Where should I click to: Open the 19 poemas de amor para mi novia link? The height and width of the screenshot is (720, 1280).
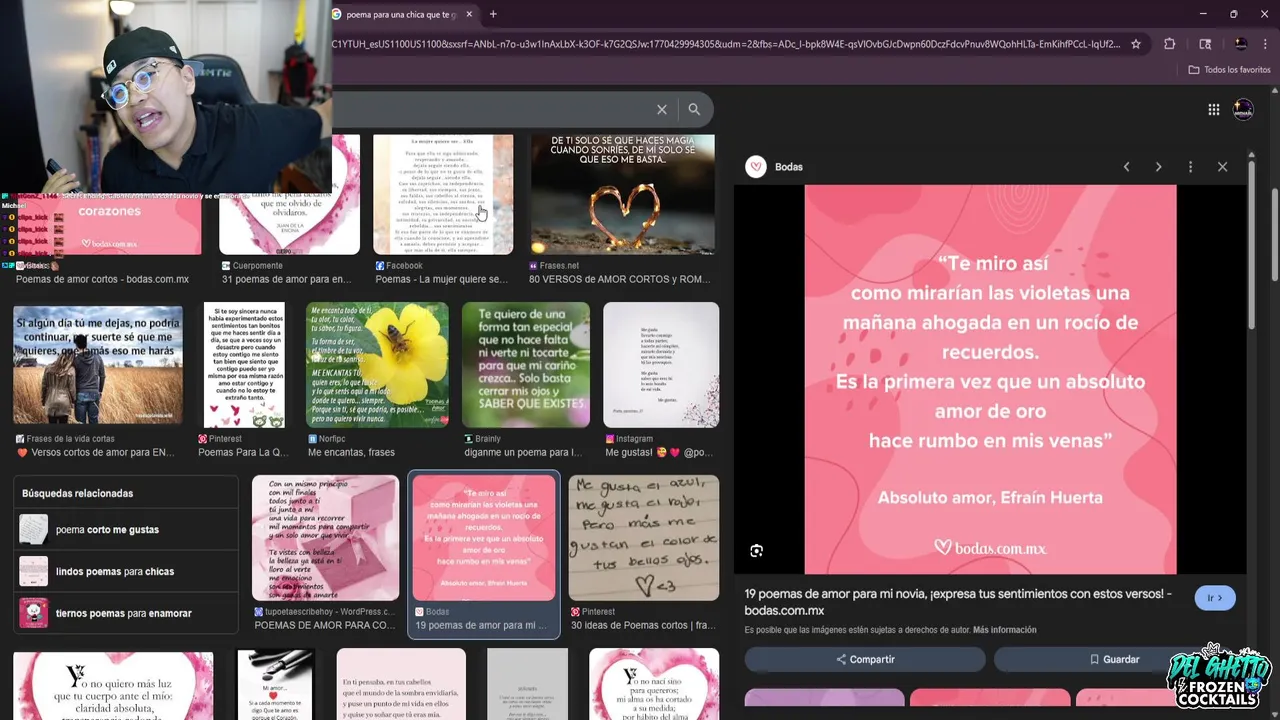point(958,602)
